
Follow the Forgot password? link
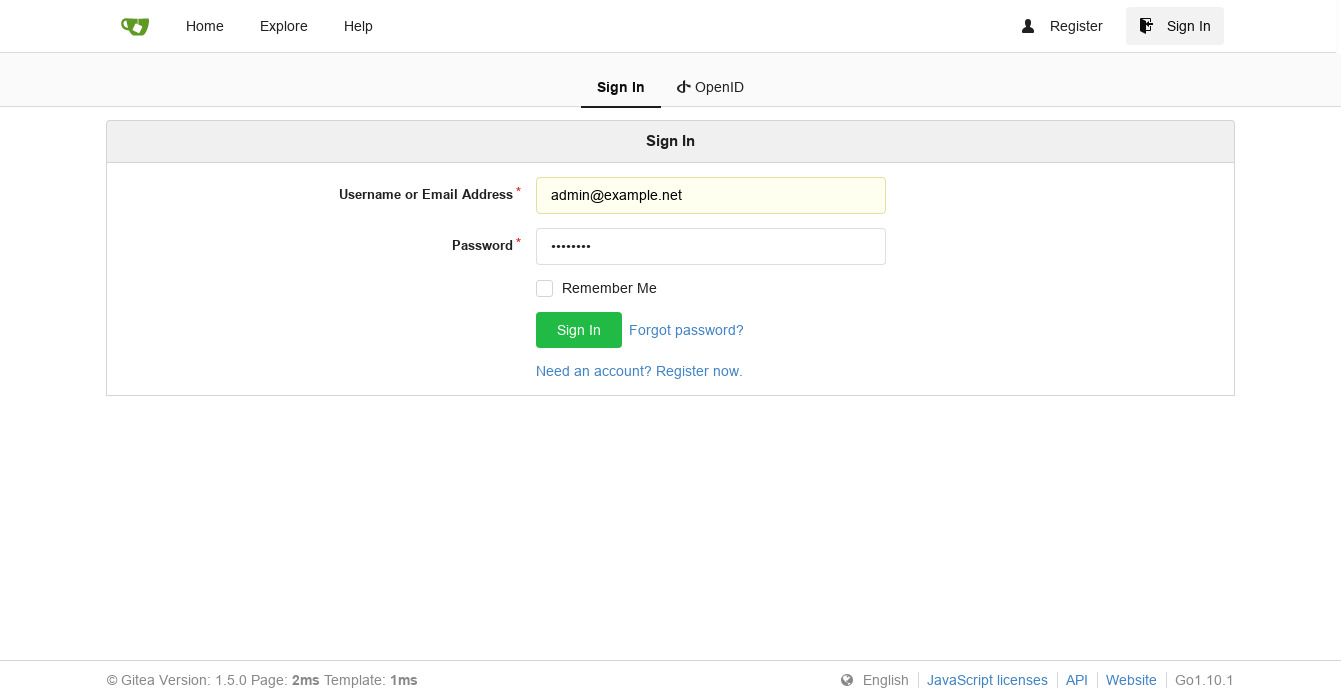click(686, 330)
